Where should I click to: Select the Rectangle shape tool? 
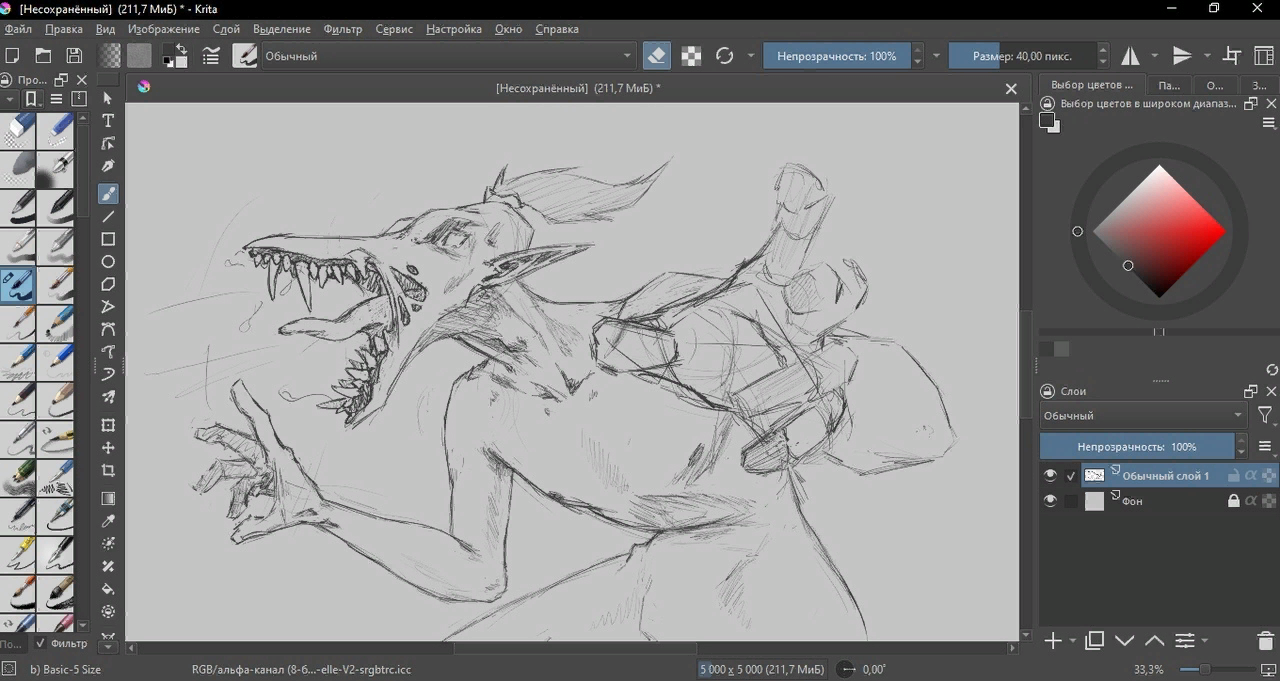click(x=108, y=239)
